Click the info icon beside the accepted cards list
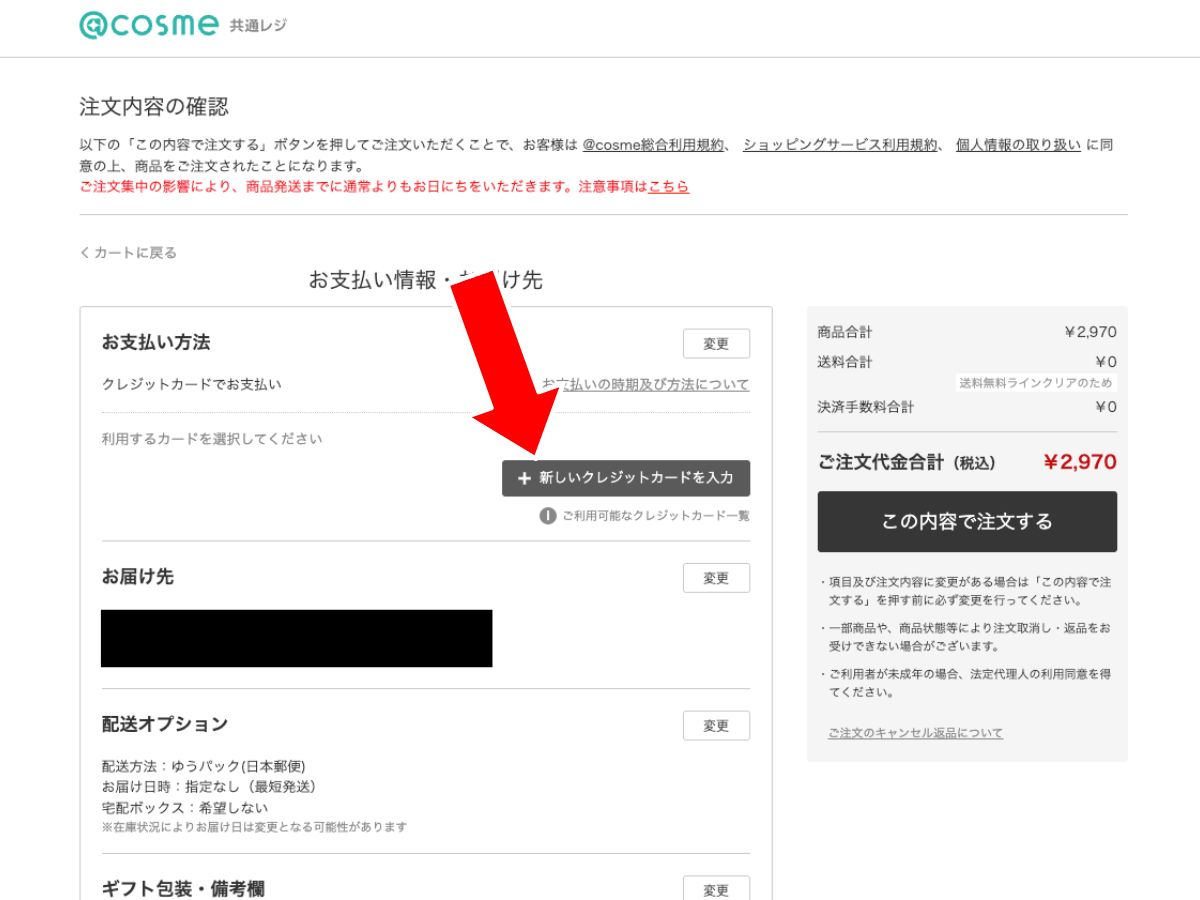Screen dimensions: 1200x900 click(x=548, y=516)
